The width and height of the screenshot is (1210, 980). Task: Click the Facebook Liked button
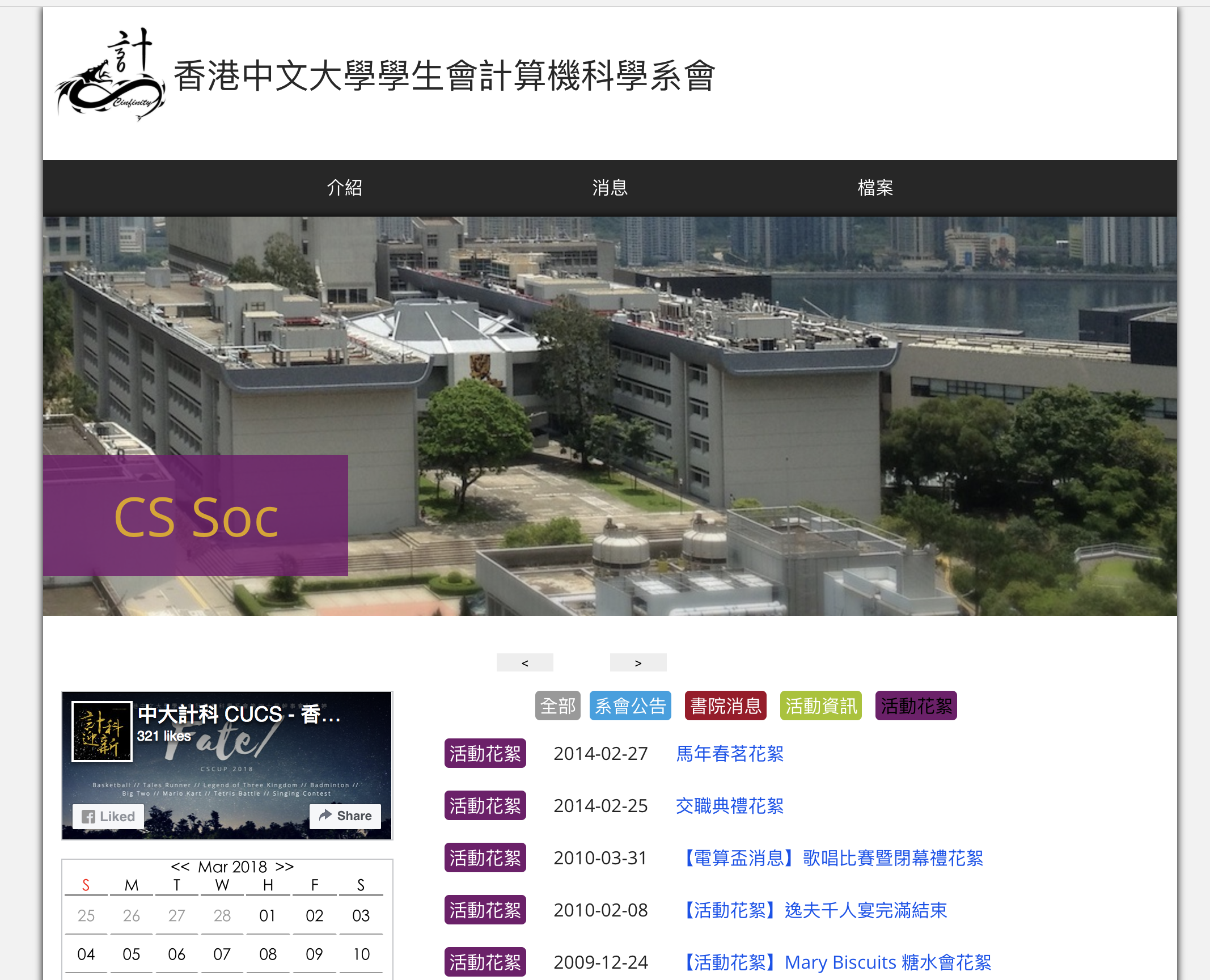pyautogui.click(x=108, y=817)
